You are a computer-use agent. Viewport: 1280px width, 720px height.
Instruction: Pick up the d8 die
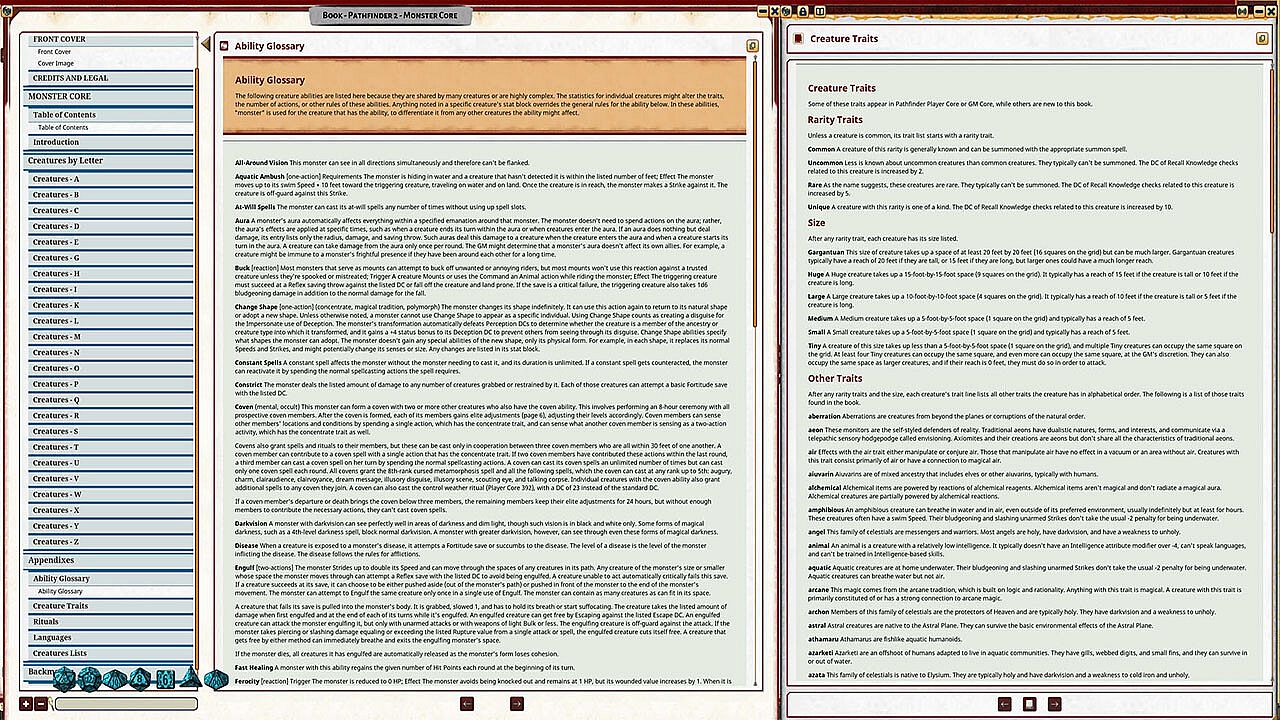point(140,680)
